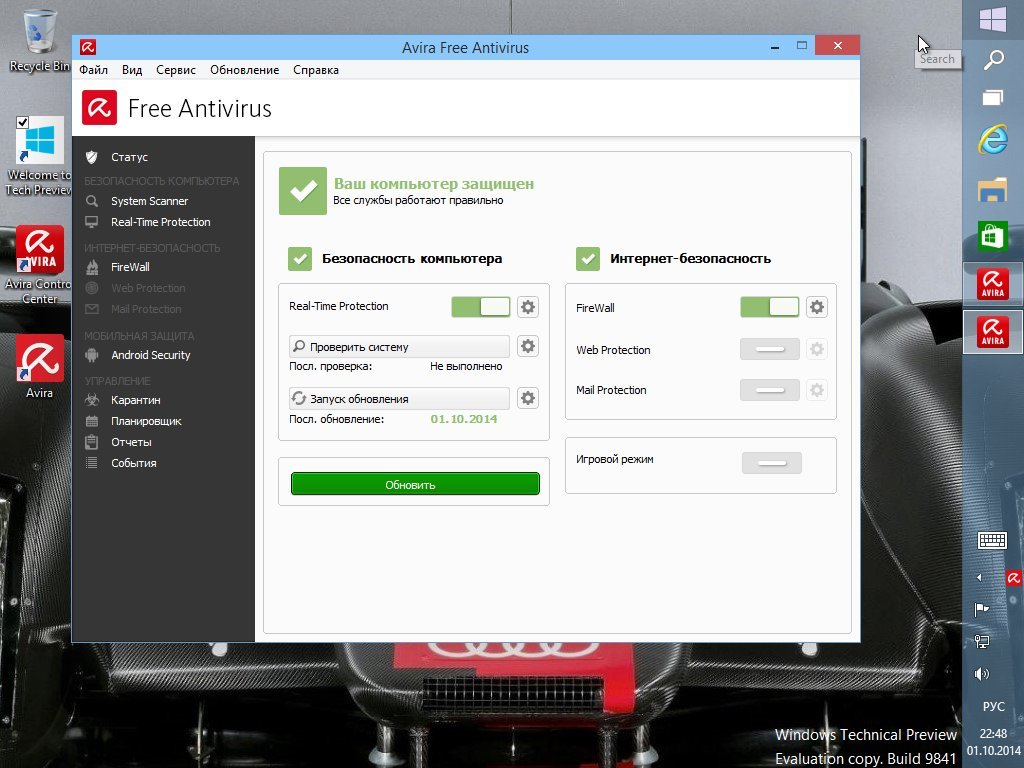This screenshot has height=768, width=1024.
Task: Open taskbar Search magnifier
Action: tap(993, 59)
